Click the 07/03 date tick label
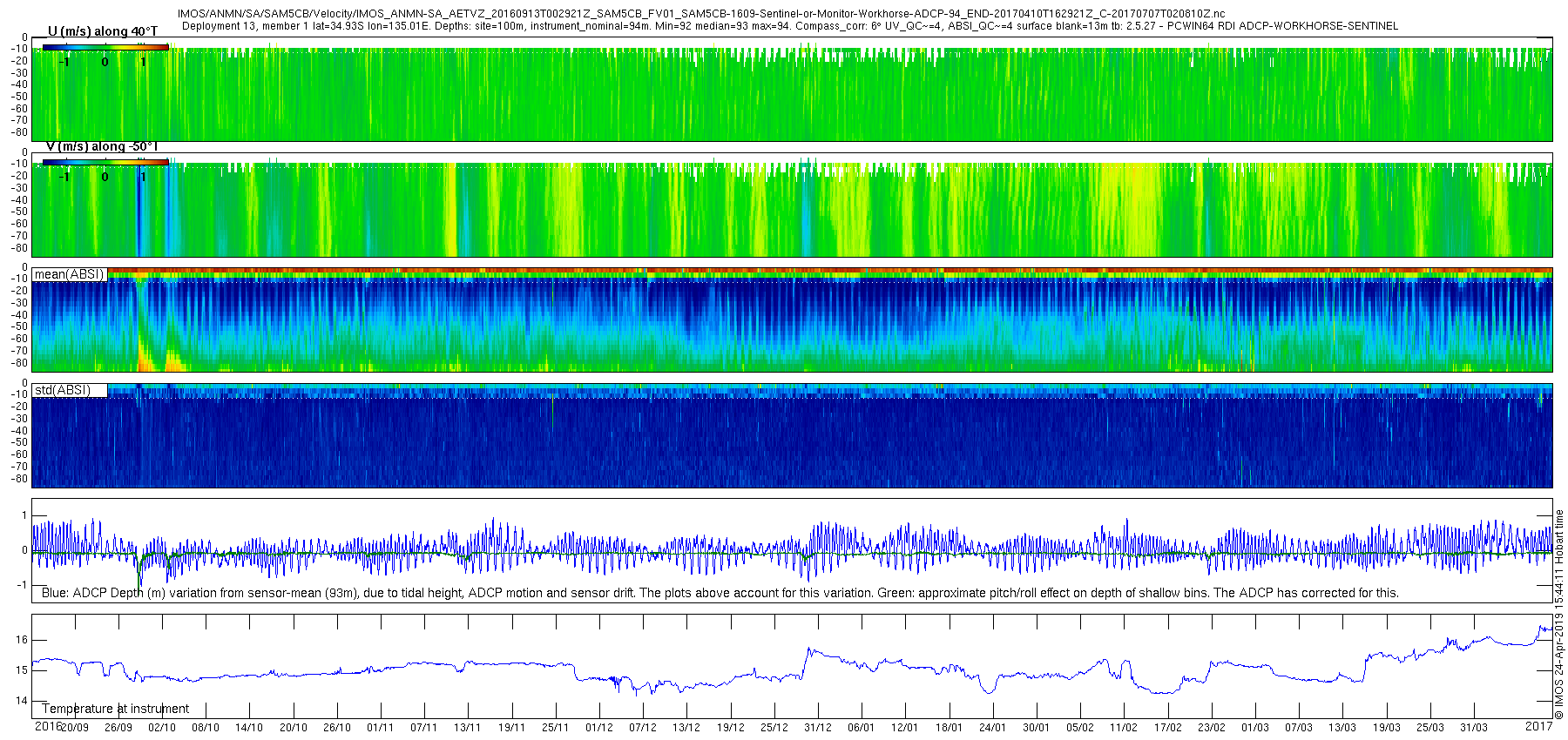This screenshot has width=1568, height=740. click(x=1298, y=728)
